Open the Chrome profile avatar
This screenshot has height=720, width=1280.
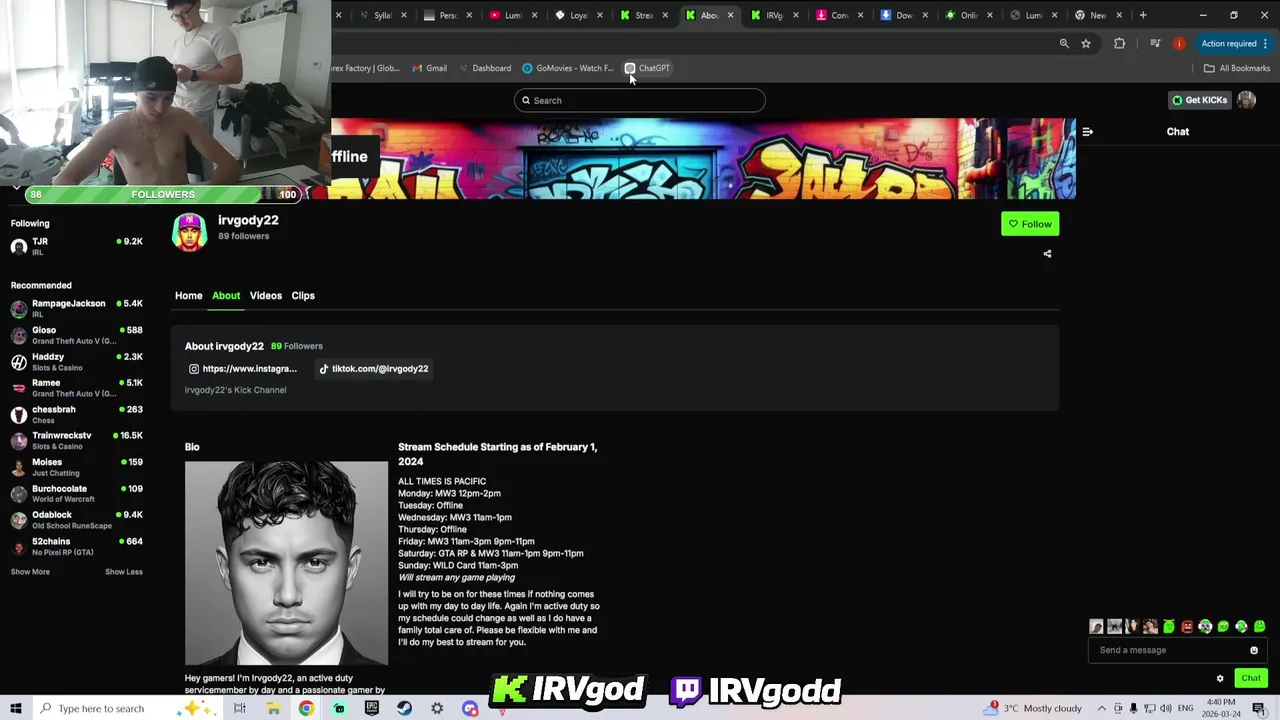1179,43
